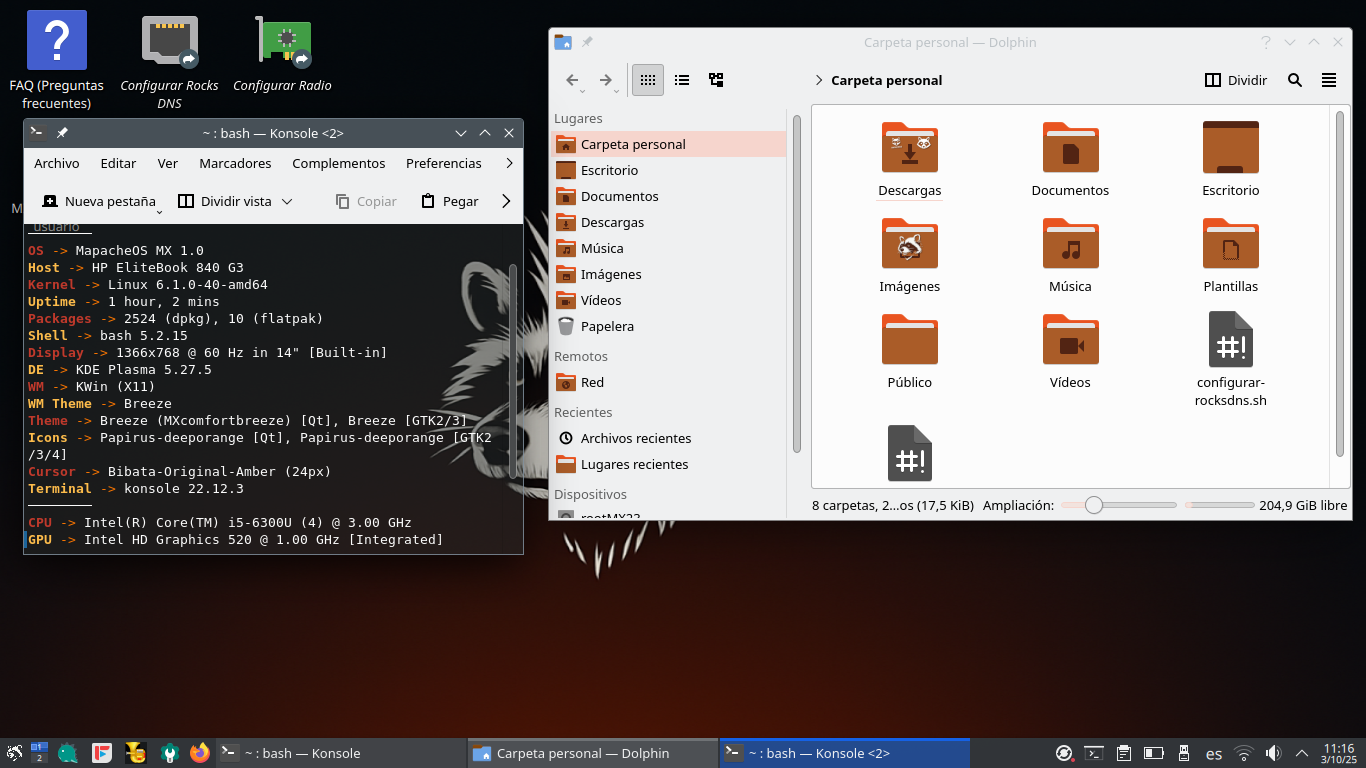Click Nueva pestaña in Konsole toolbar
The height and width of the screenshot is (768, 1366).
[x=98, y=201]
